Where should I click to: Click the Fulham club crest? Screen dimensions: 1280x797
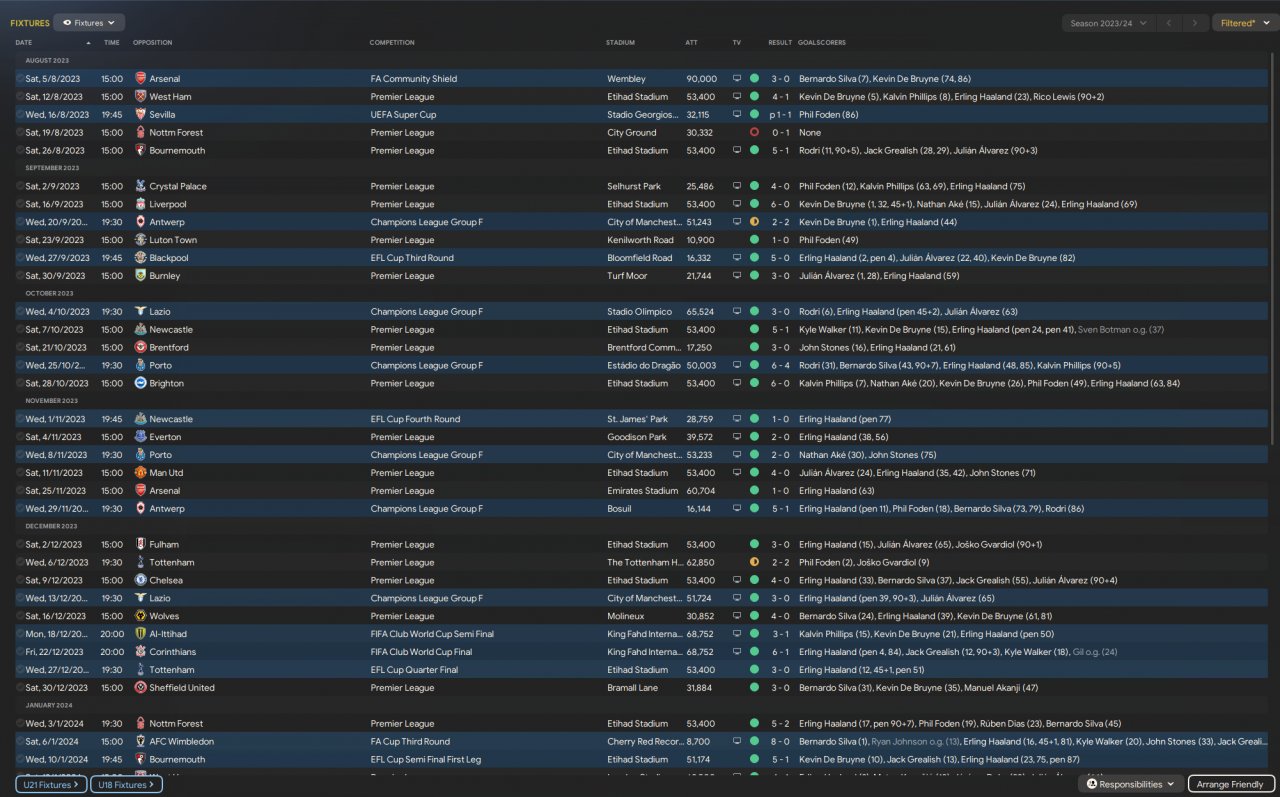pyautogui.click(x=140, y=545)
